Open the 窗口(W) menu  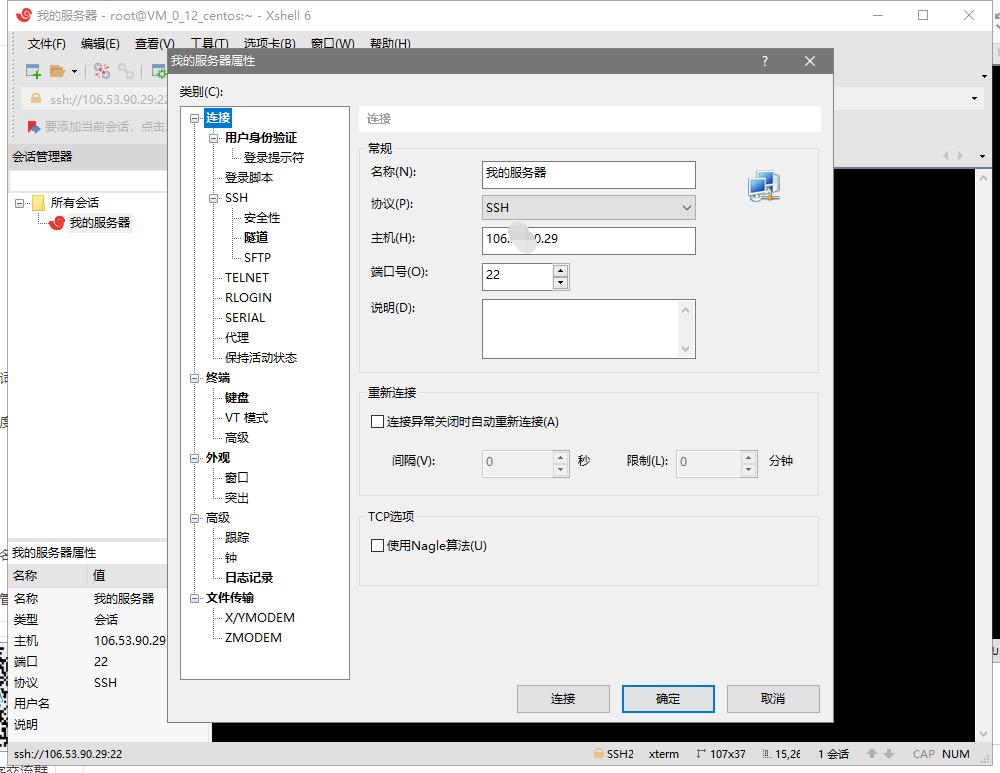[332, 43]
